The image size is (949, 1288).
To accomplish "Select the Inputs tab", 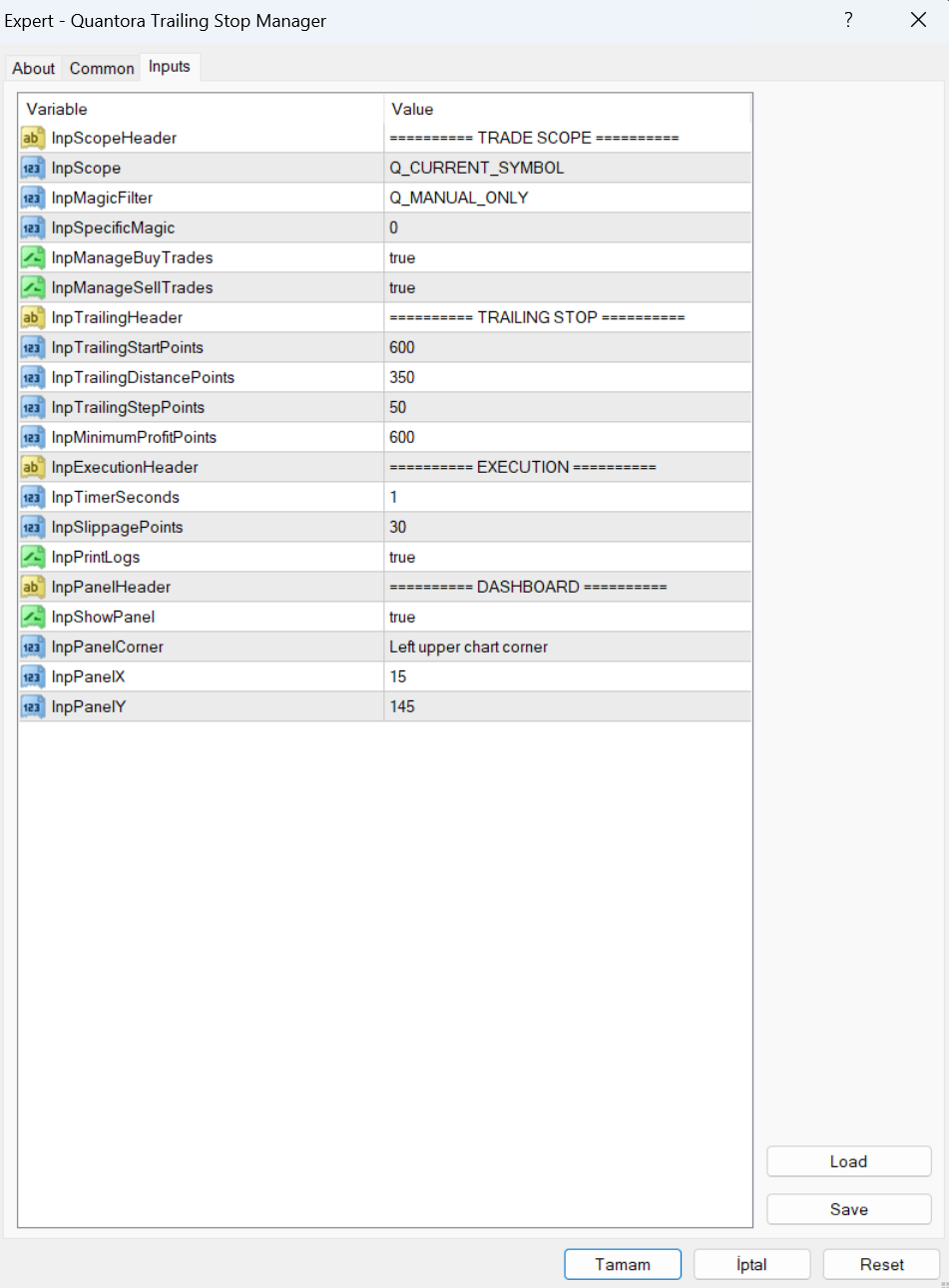I will [170, 67].
